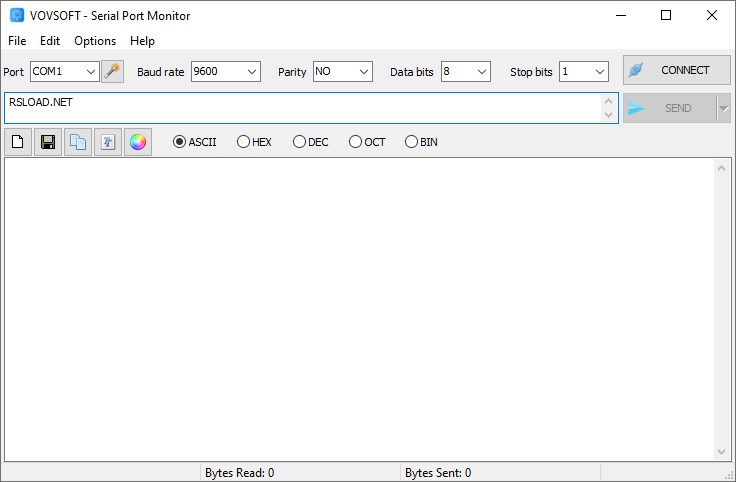Close the Serial Port Monitor window
The height and width of the screenshot is (482, 736).
pos(712,15)
